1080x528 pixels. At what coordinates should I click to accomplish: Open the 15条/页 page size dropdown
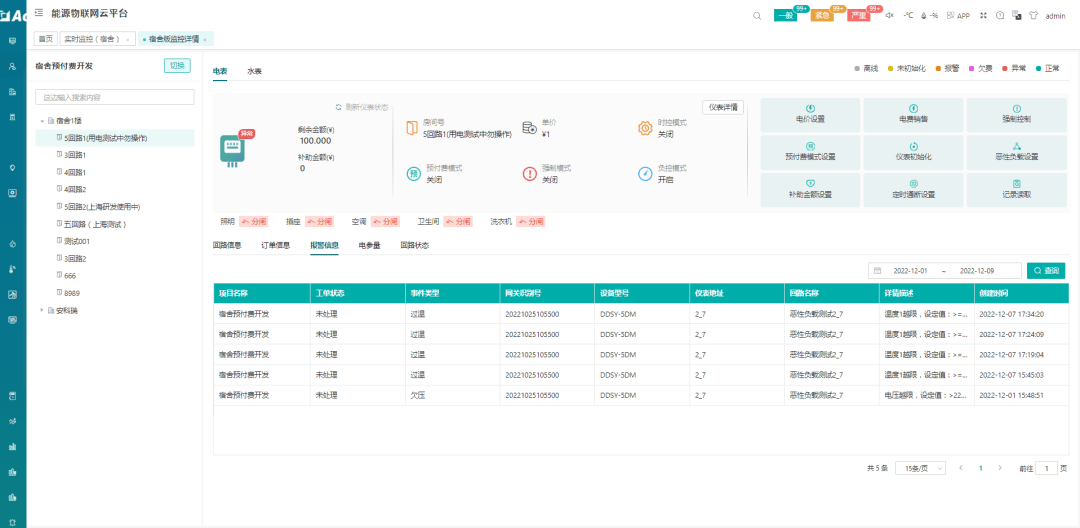pos(920,468)
